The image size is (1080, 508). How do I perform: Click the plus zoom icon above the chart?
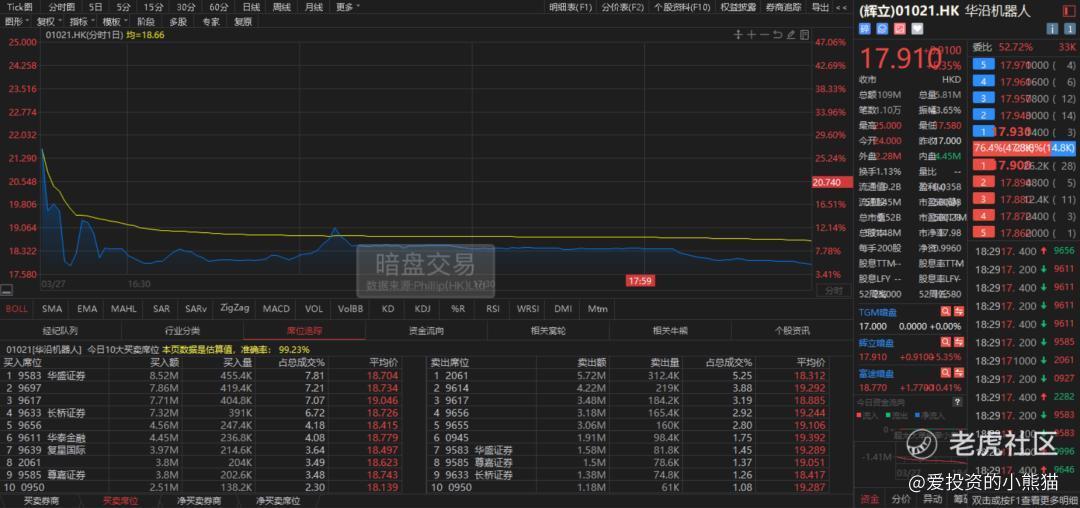coord(751,34)
